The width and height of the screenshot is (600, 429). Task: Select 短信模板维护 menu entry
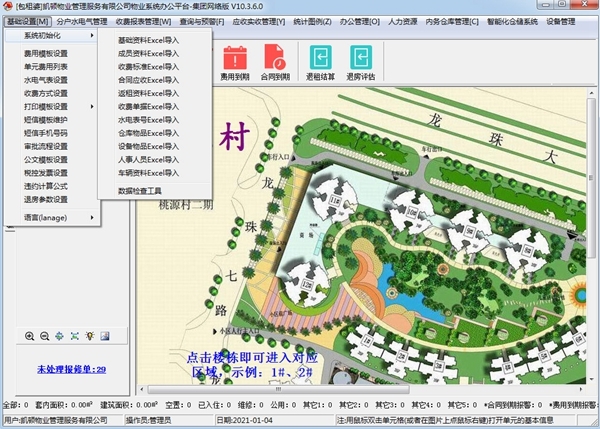[x=46, y=120]
